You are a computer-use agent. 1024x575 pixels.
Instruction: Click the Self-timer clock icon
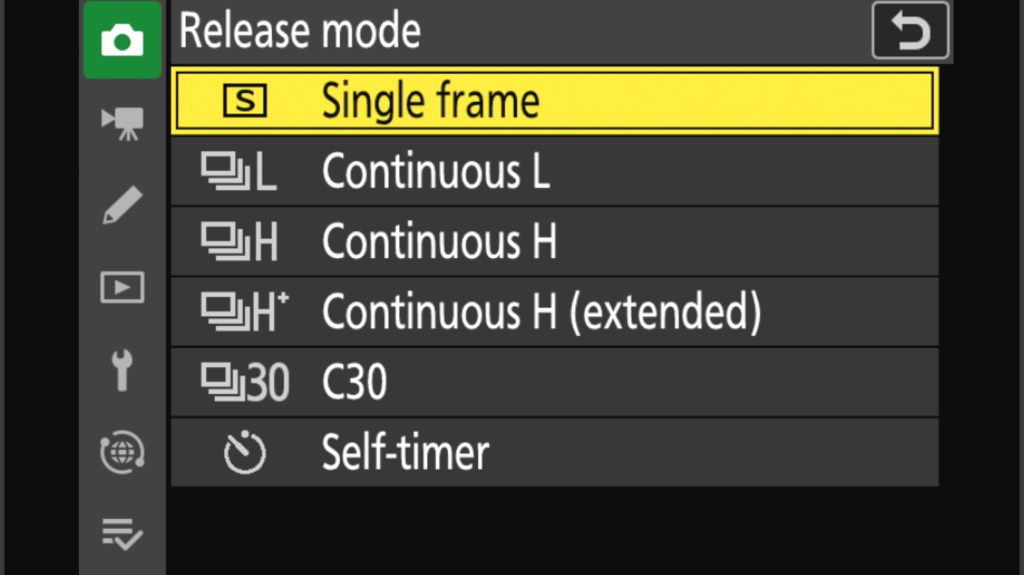[244, 453]
